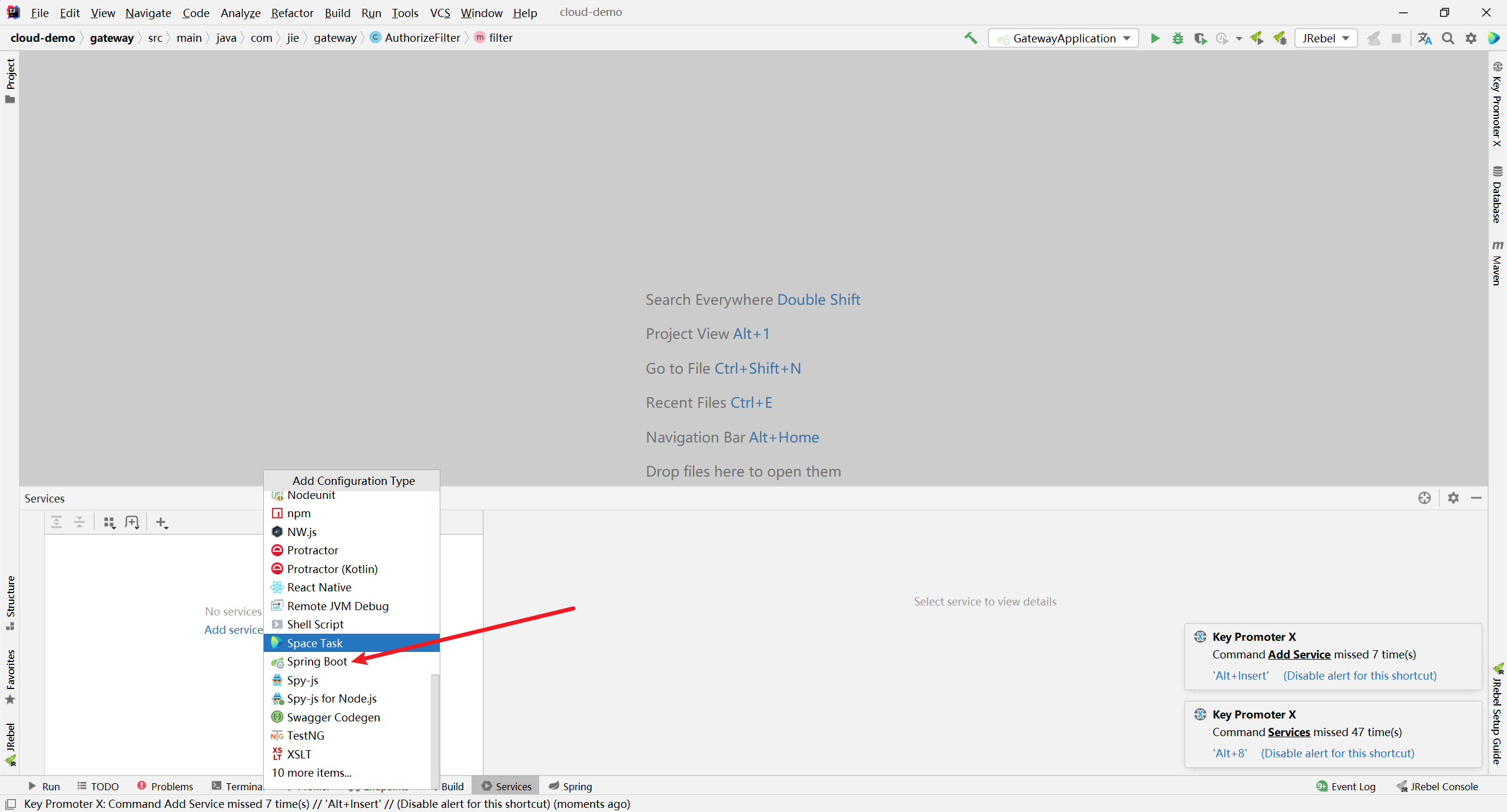Click the Translate icon in toolbar
The image size is (1507, 812).
(1425, 38)
